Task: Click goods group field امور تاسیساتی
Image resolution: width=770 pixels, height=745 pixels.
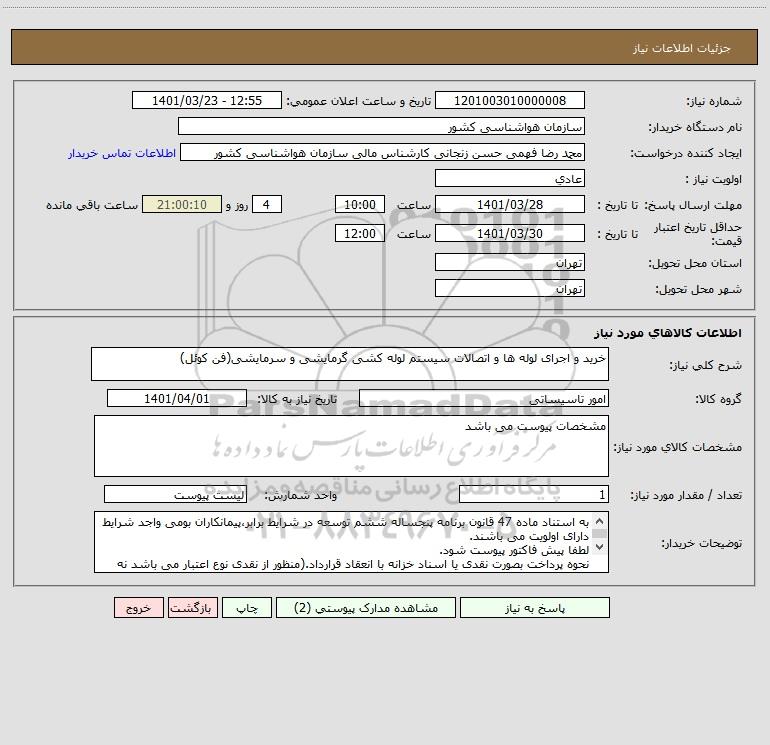Action: click(x=484, y=398)
